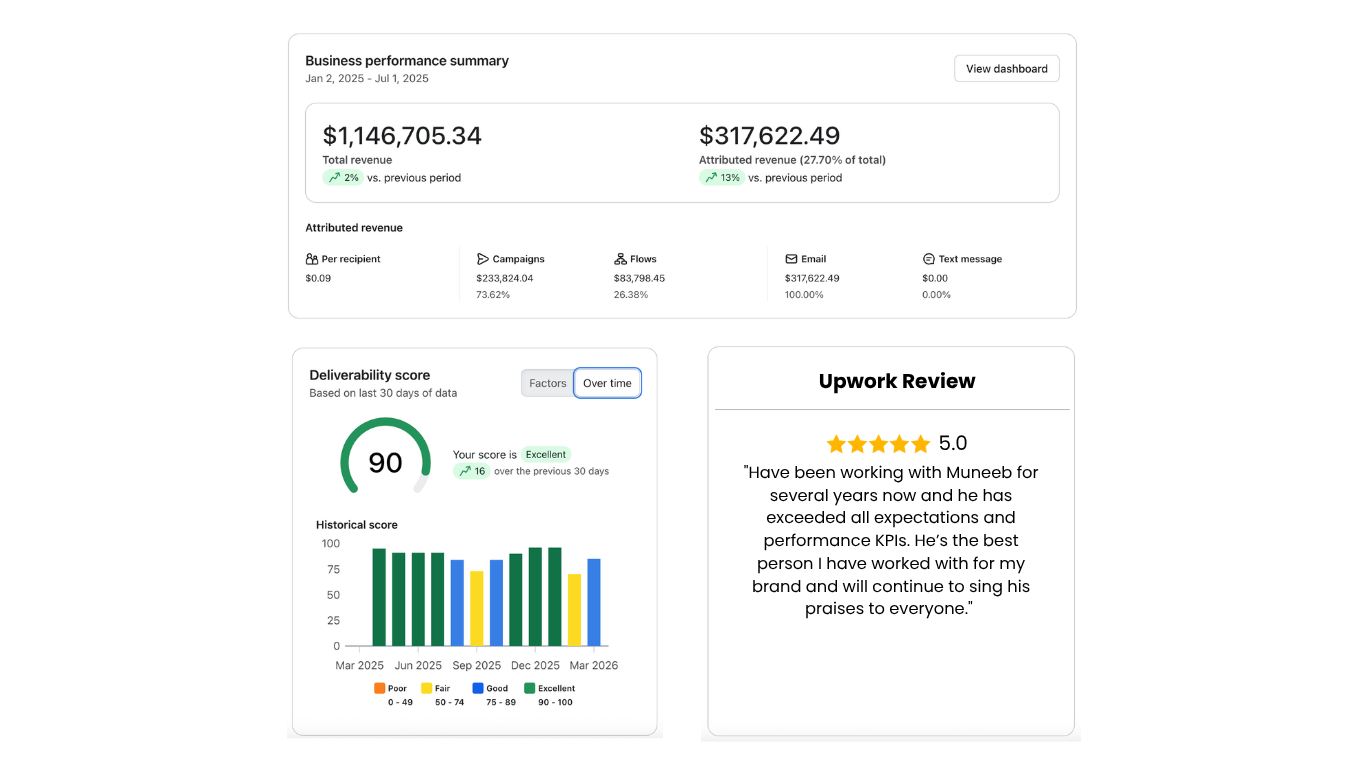Click the orange Poor legend swatch
This screenshot has width=1366, height=768.
click(379, 688)
